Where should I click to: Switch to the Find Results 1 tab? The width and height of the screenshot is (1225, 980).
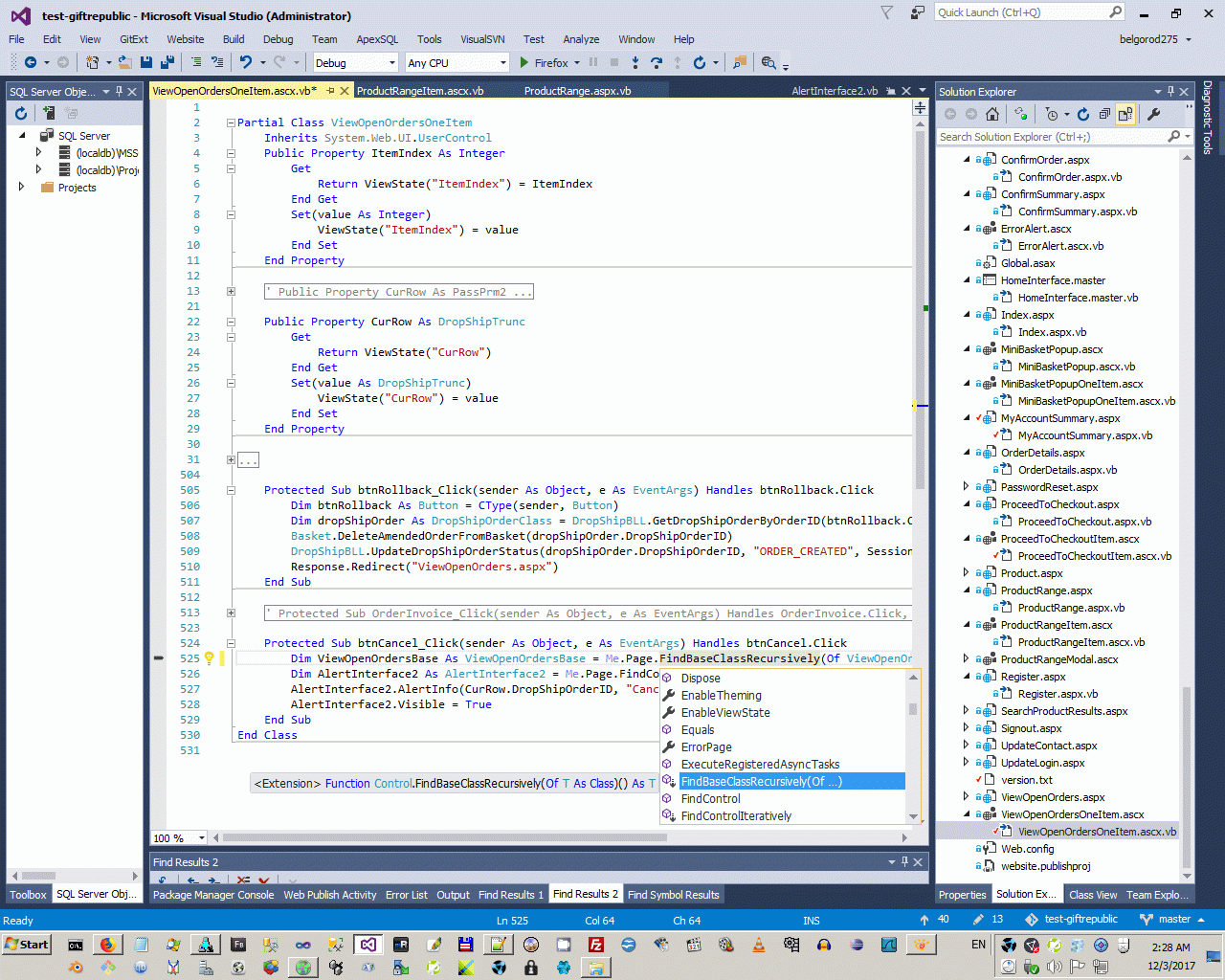pyautogui.click(x=510, y=895)
